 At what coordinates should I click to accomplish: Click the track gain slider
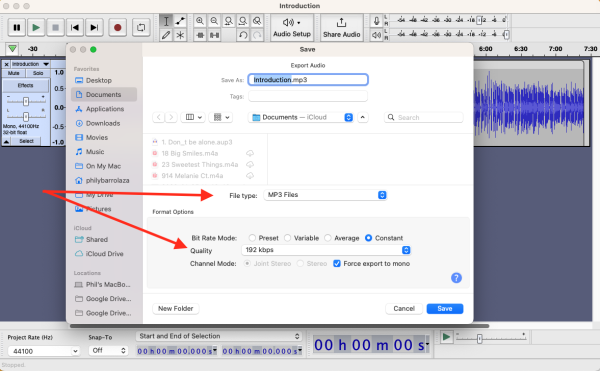[26, 101]
